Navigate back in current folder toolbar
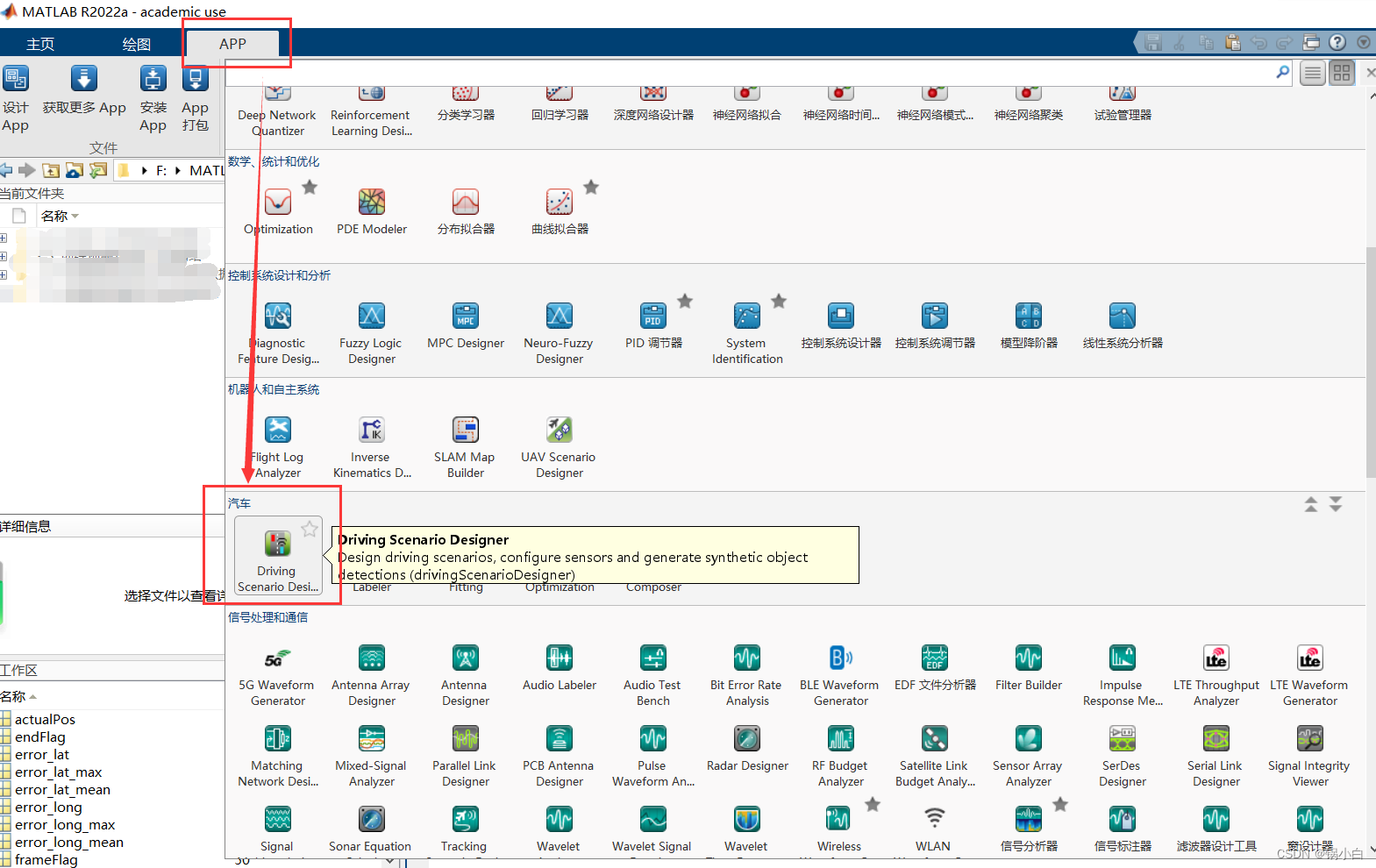 coord(7,170)
